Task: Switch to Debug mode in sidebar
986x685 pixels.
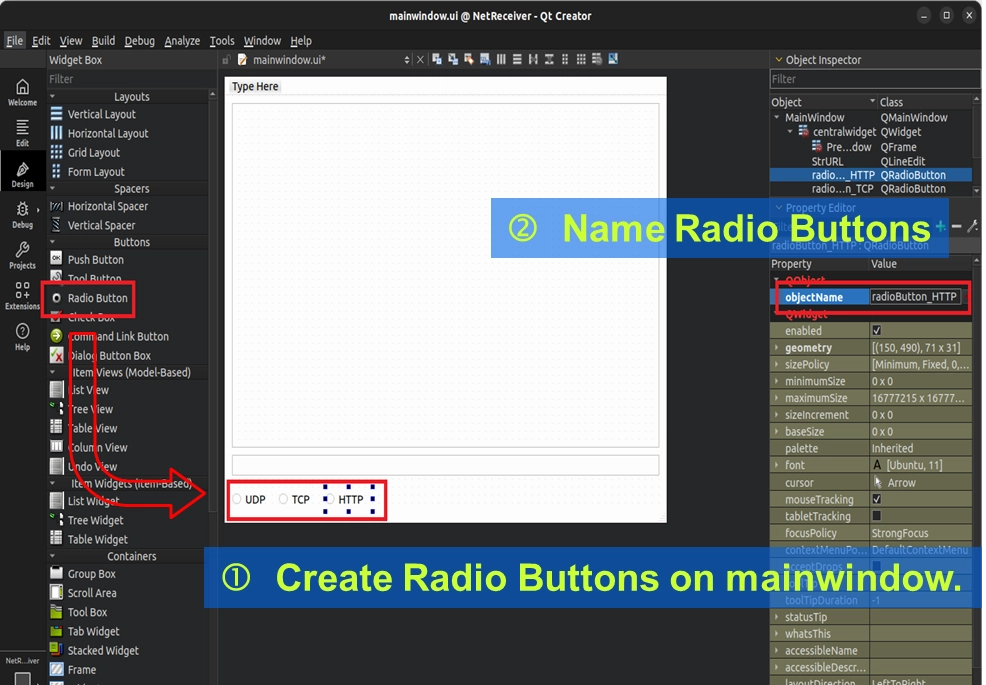Action: tap(23, 215)
